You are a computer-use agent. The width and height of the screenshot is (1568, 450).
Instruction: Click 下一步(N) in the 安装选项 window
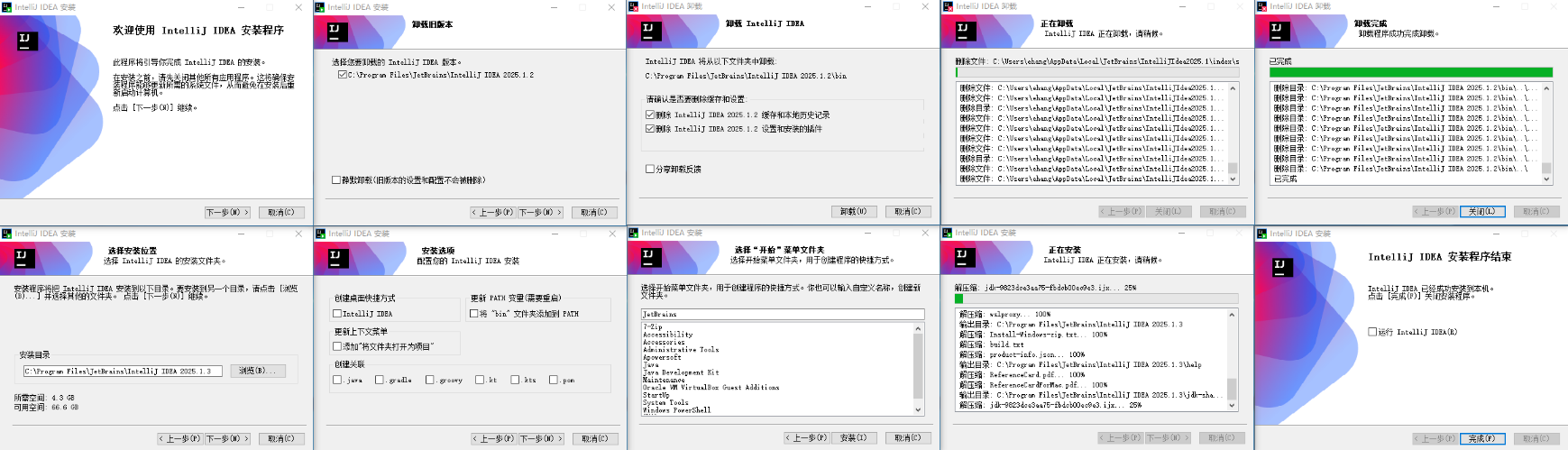540,438
